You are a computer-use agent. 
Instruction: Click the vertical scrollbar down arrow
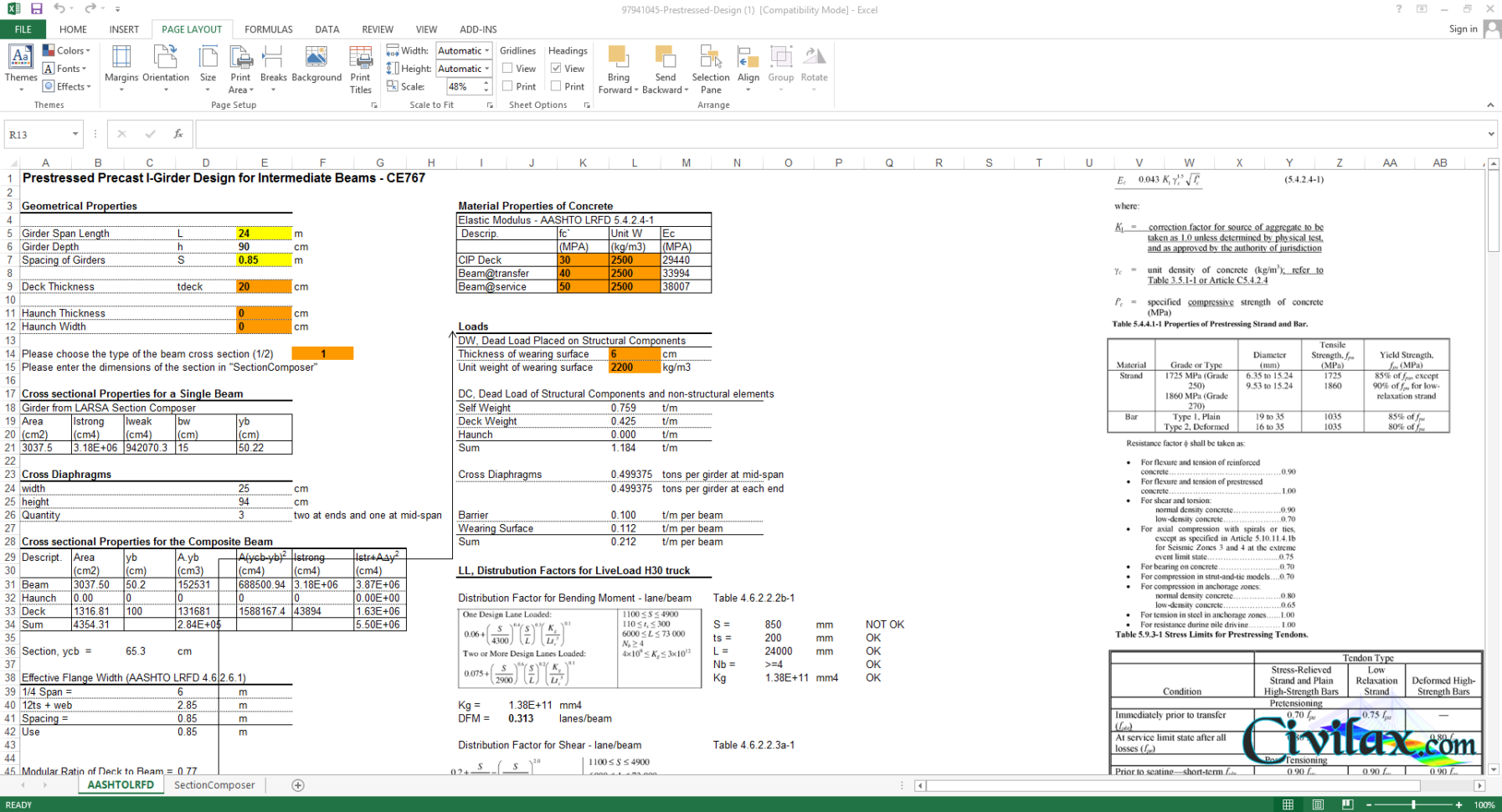coord(1494,769)
